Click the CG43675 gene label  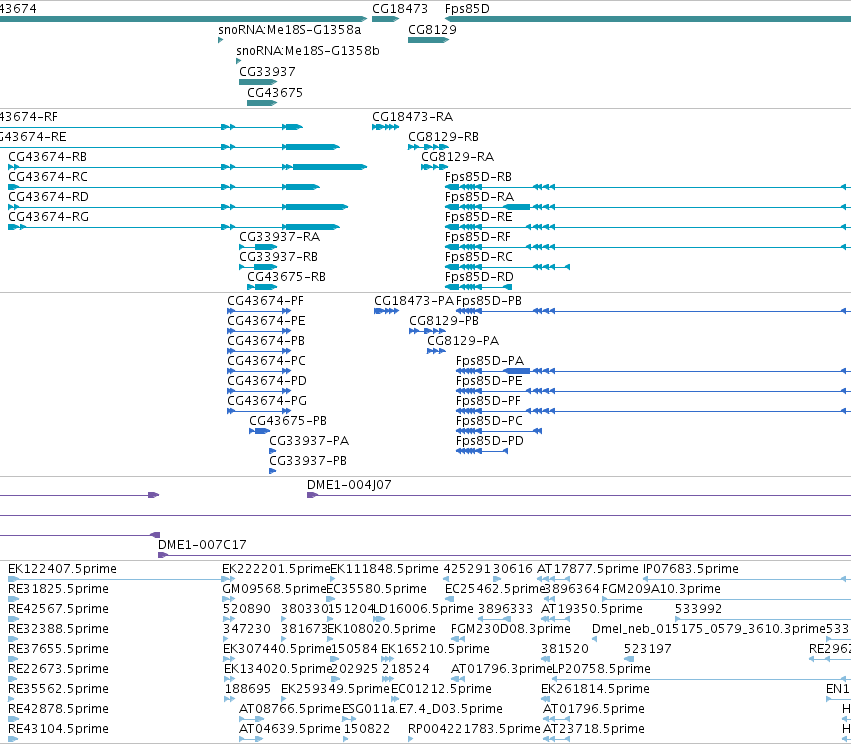click(x=275, y=93)
